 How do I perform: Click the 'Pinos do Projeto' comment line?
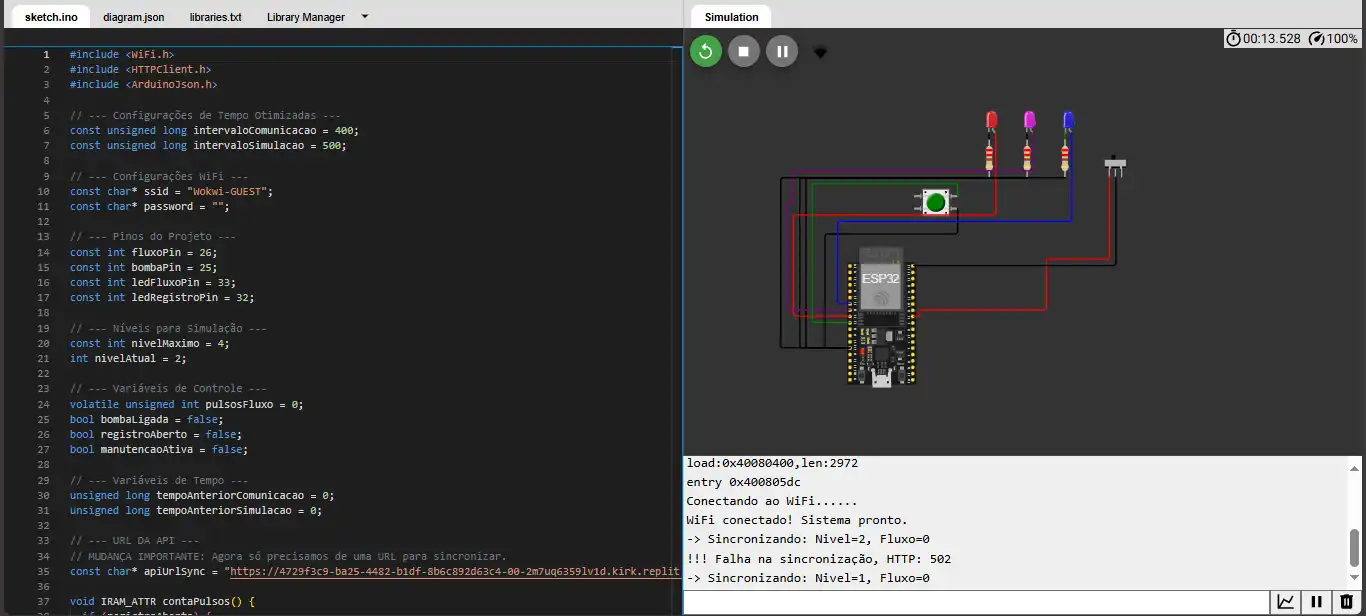pos(153,237)
